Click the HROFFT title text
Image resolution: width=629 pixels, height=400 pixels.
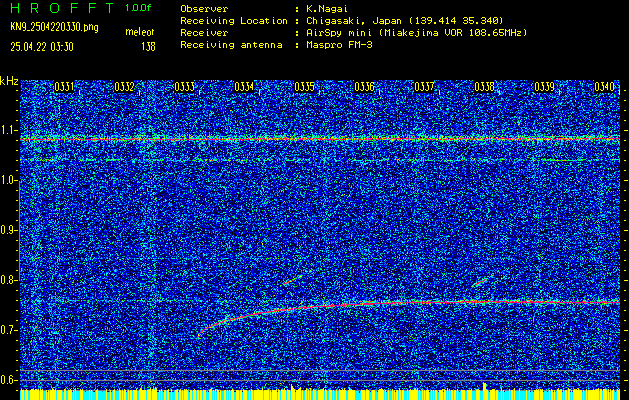pyautogui.click(x=62, y=8)
